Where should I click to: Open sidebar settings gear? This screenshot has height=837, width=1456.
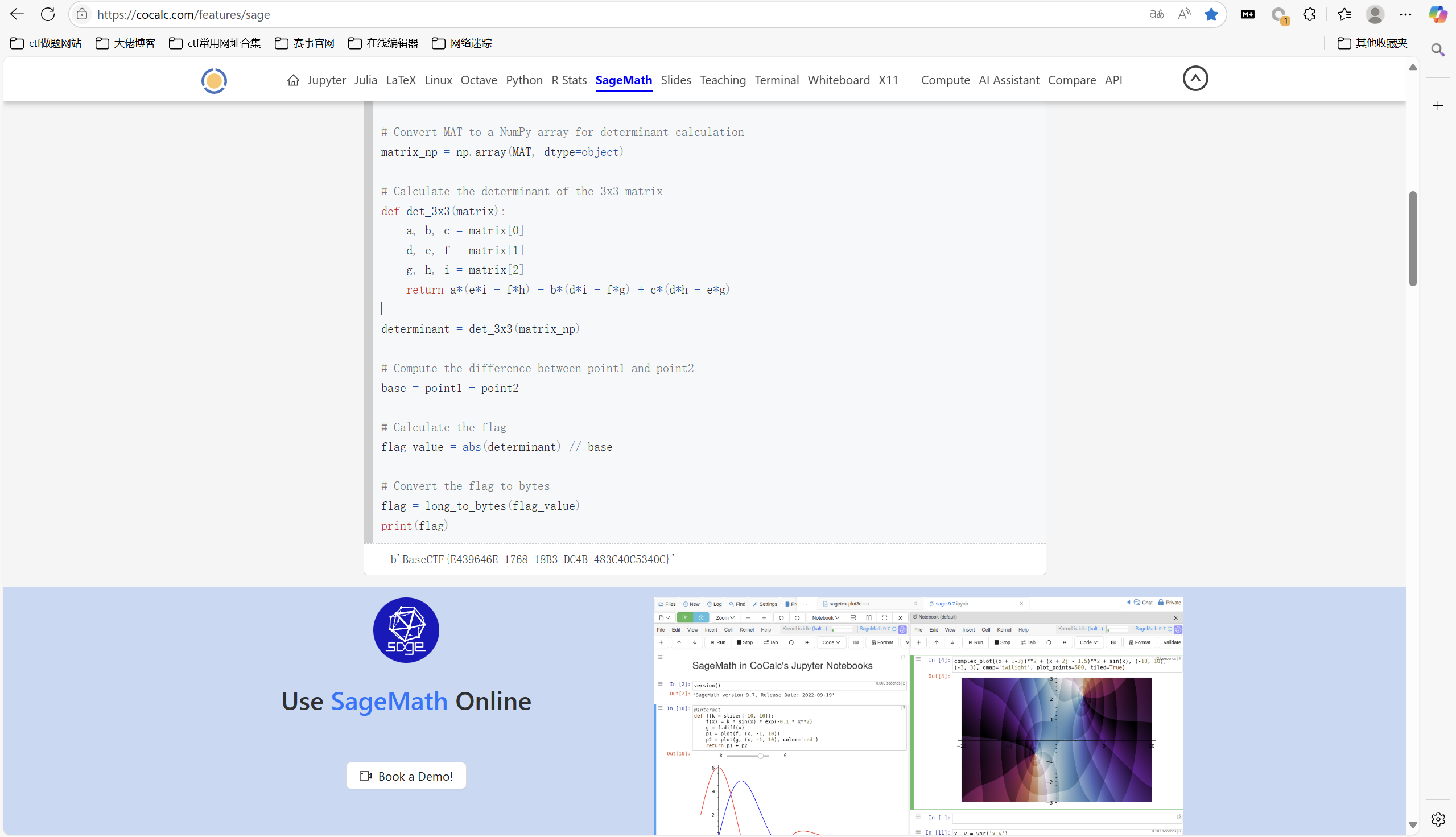pos(1438,819)
